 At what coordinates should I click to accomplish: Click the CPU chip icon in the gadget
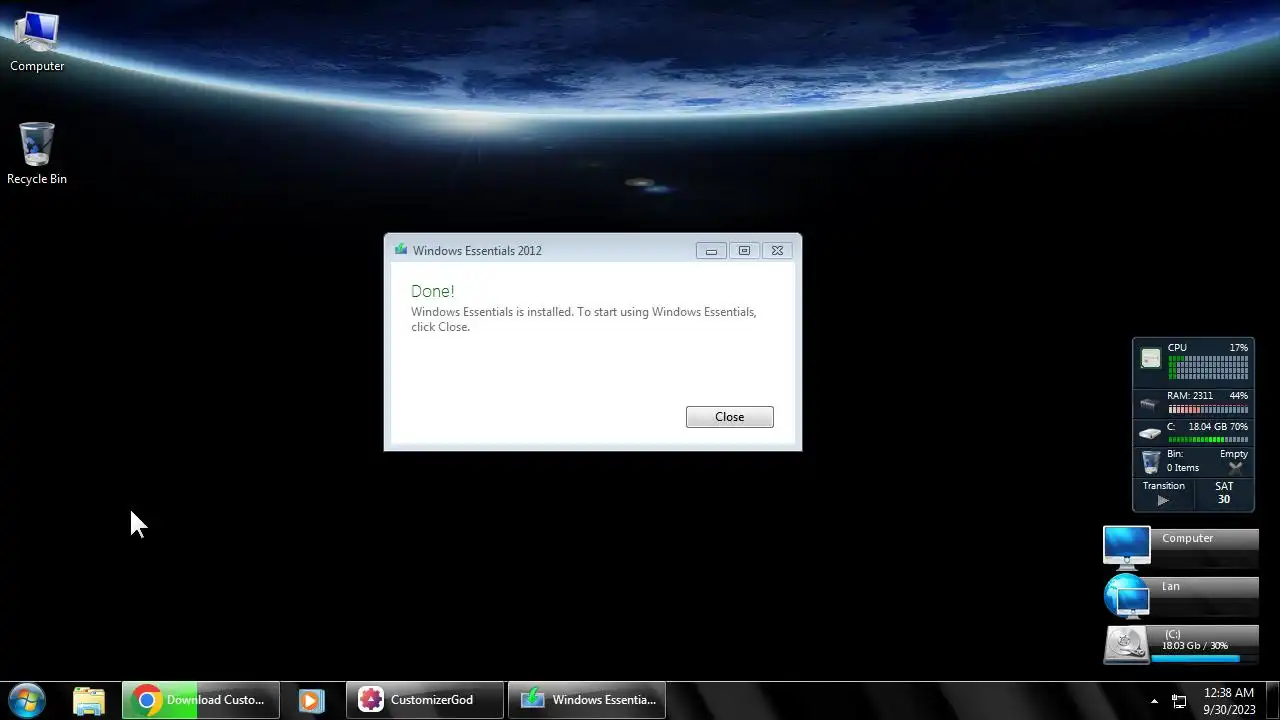1151,358
